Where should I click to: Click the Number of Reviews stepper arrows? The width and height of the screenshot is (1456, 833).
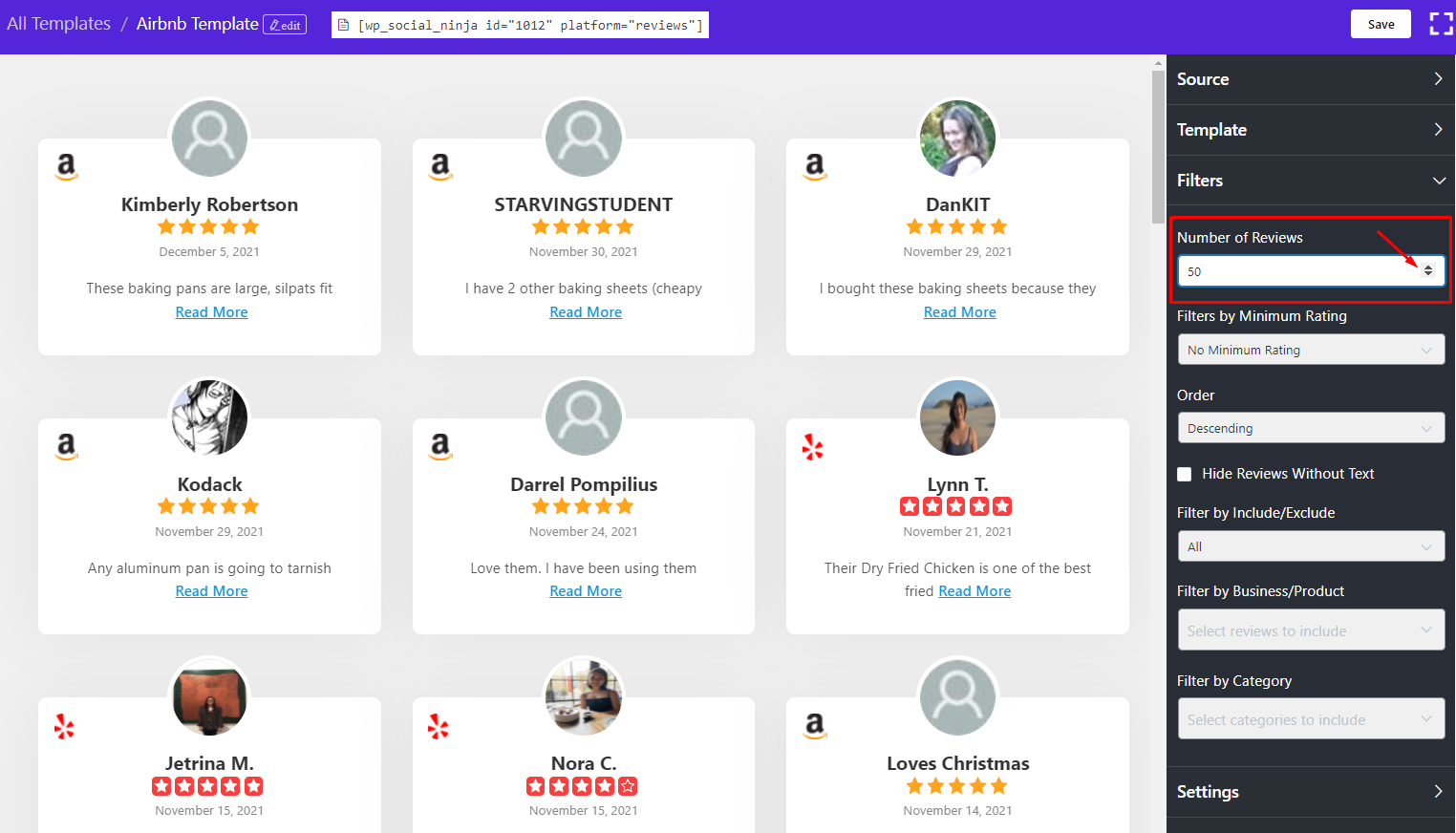1430,270
